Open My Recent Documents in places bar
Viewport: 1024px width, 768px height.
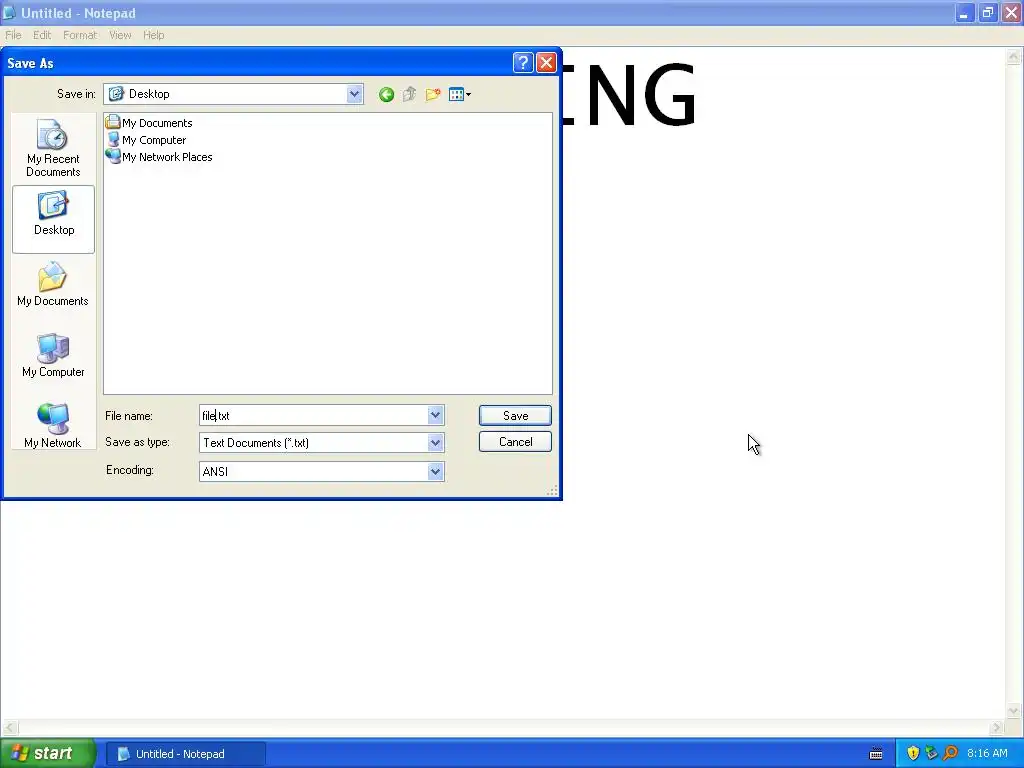[x=53, y=148]
